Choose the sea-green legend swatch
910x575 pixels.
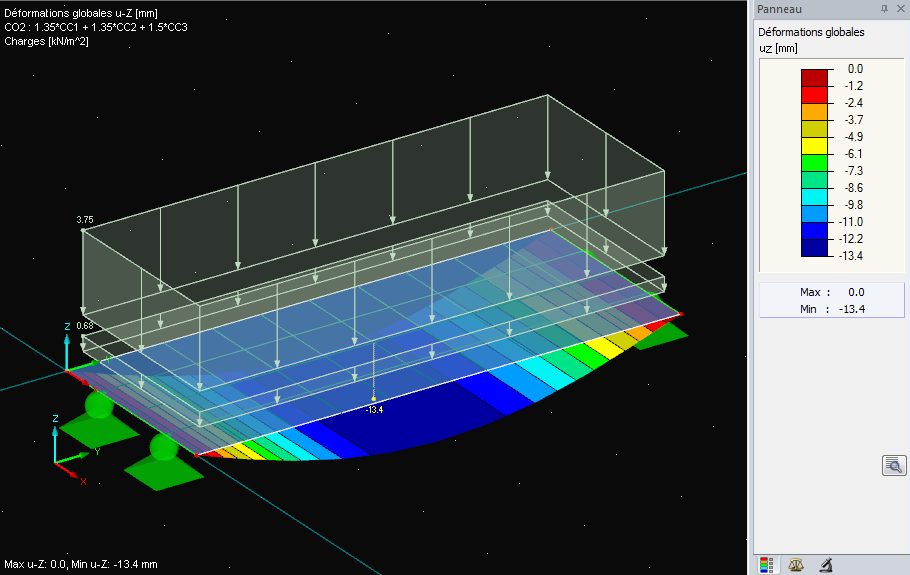[814, 180]
